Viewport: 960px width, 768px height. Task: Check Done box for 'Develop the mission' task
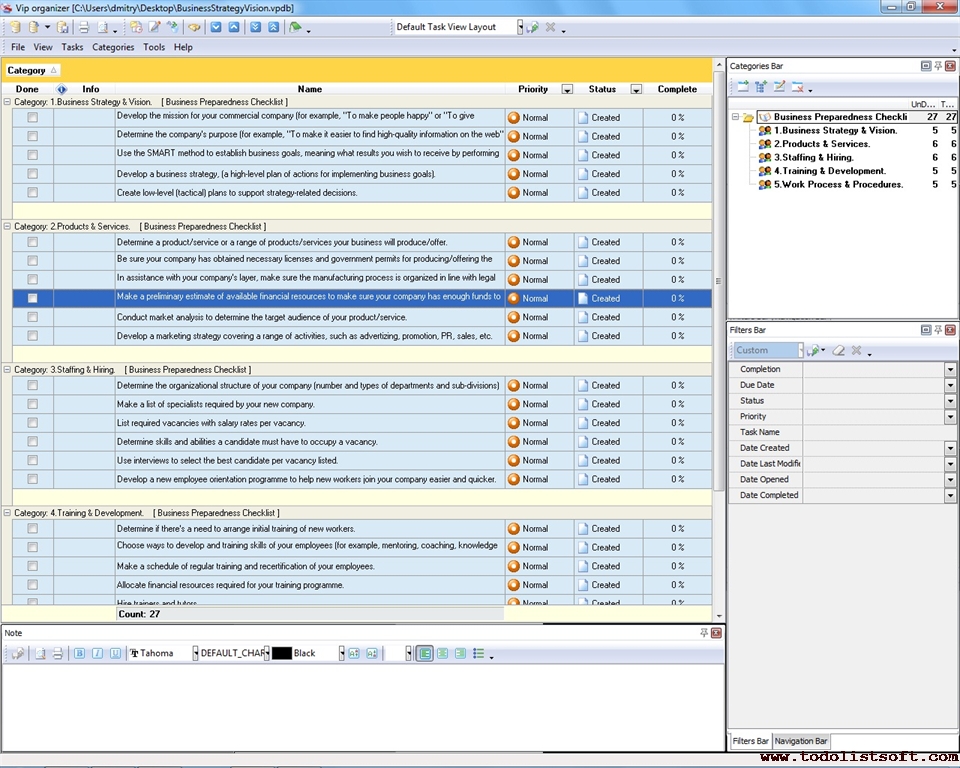33,117
